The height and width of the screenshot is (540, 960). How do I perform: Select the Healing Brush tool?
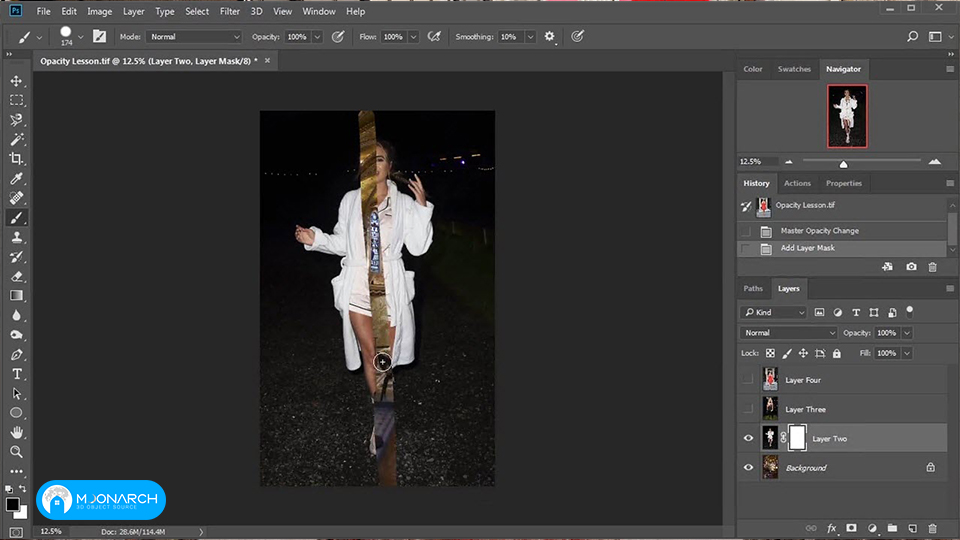[17, 198]
